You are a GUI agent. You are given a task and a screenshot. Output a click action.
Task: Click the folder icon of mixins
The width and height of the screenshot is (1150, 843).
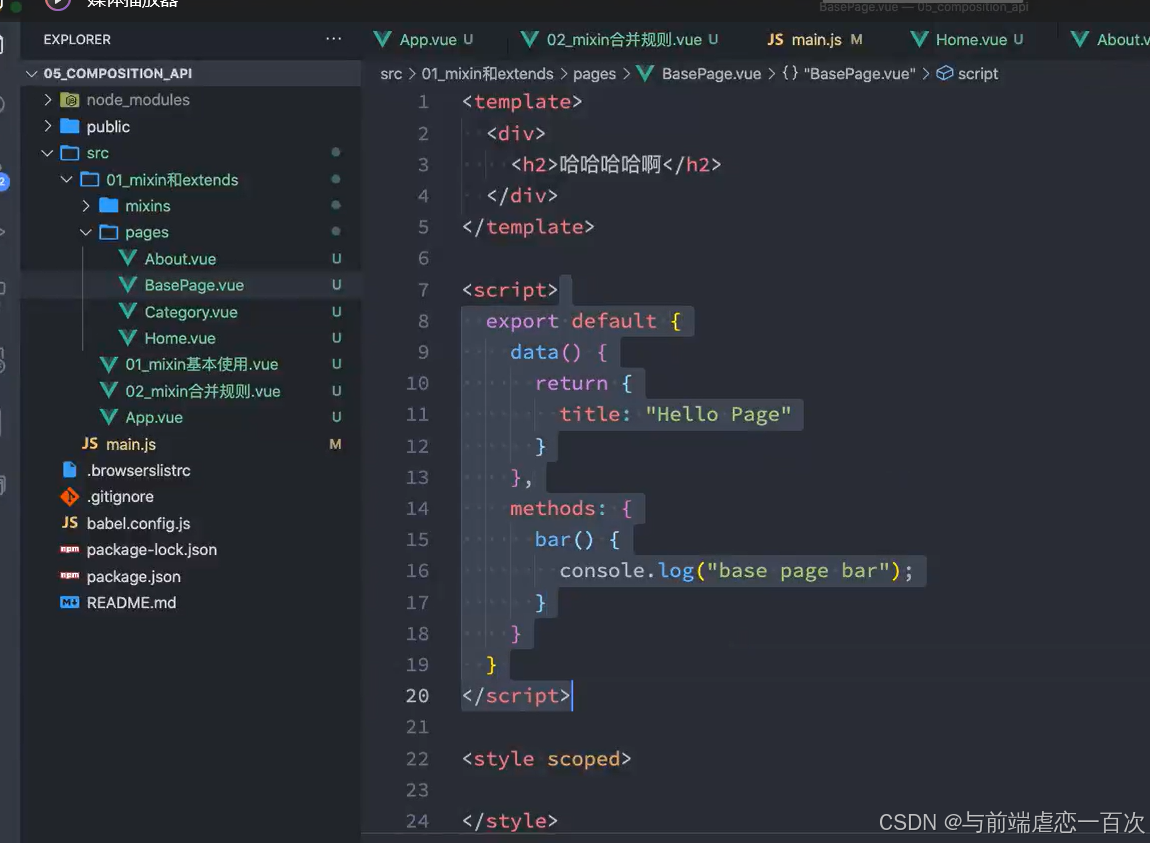tap(109, 205)
